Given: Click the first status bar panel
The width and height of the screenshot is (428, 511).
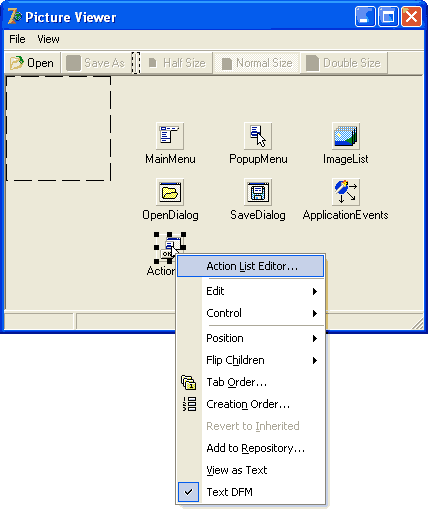Looking at the screenshot, I should pyautogui.click(x=38, y=322).
